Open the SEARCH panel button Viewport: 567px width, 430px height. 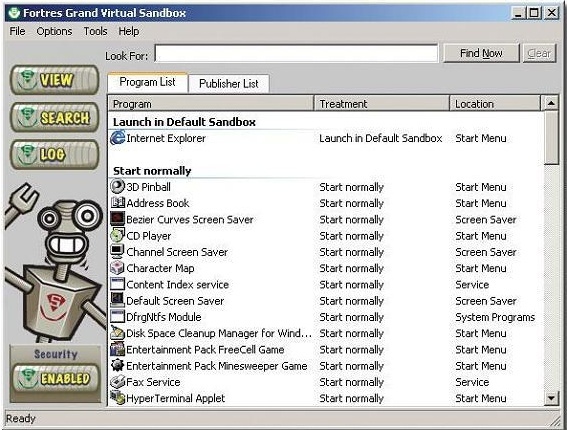tap(55, 118)
